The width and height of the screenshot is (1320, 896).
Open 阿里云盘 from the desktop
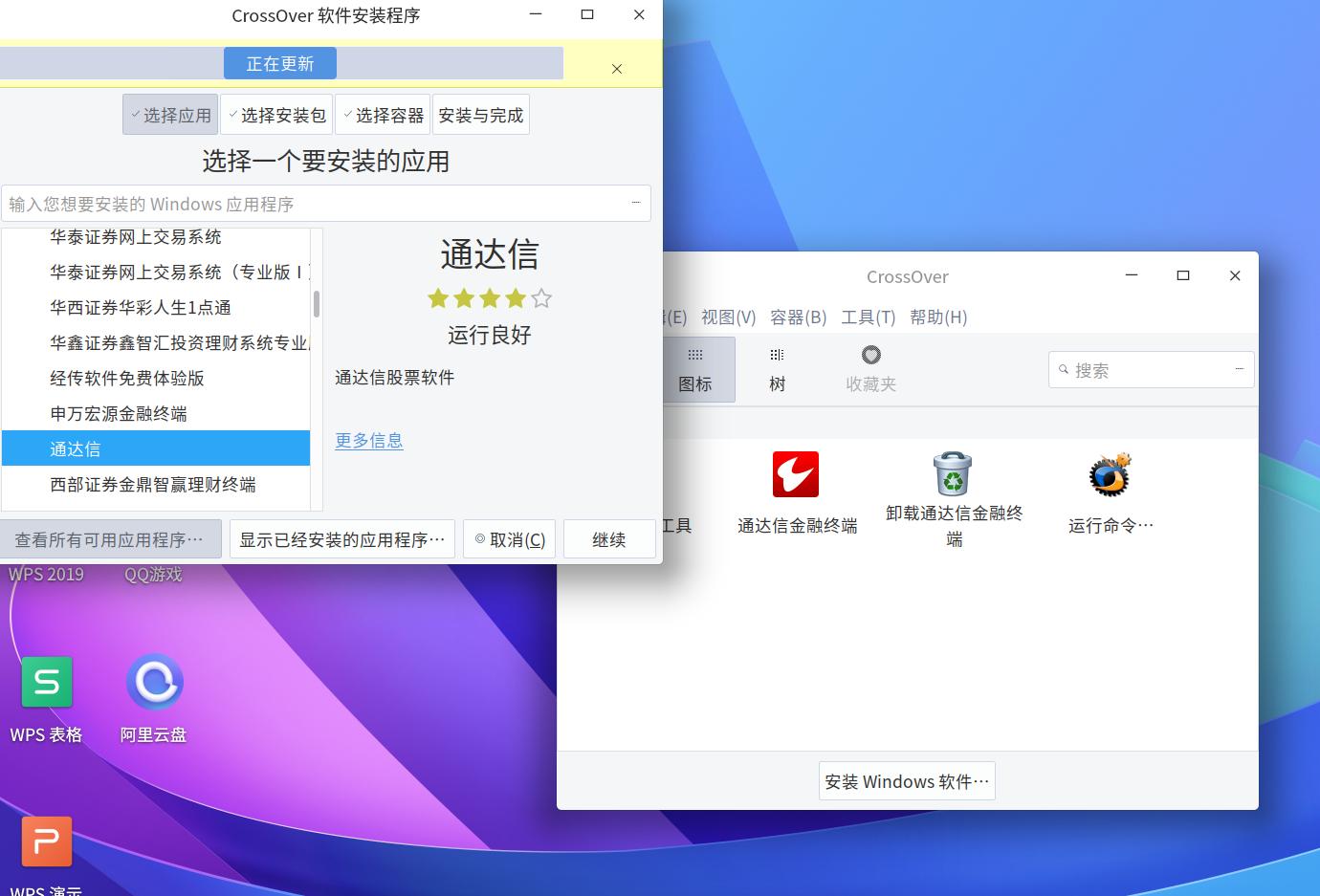point(154,682)
